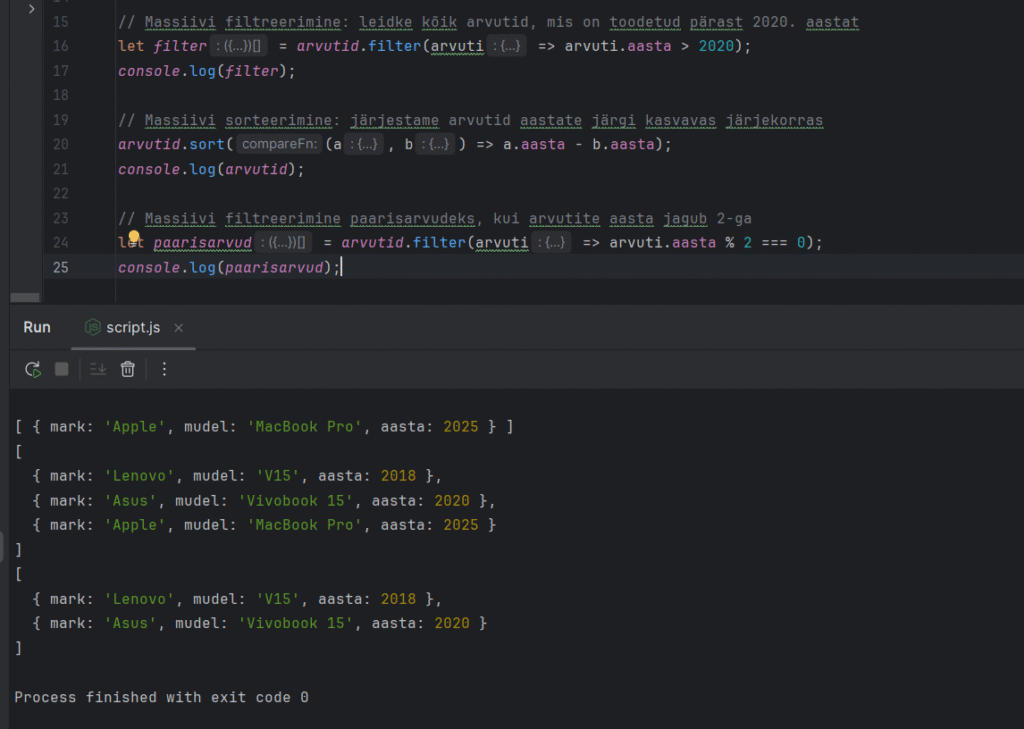
Task: Click line number 20 in gutter
Action: 59,144
